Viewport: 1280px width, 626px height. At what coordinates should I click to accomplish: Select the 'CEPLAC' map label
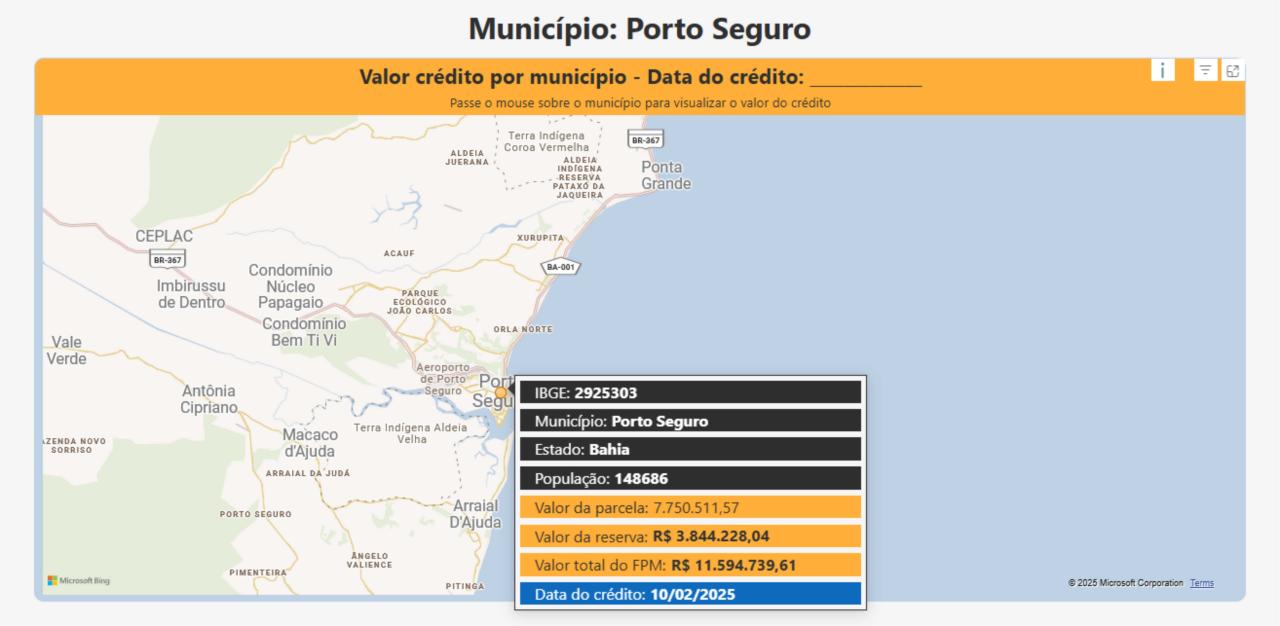click(x=164, y=236)
